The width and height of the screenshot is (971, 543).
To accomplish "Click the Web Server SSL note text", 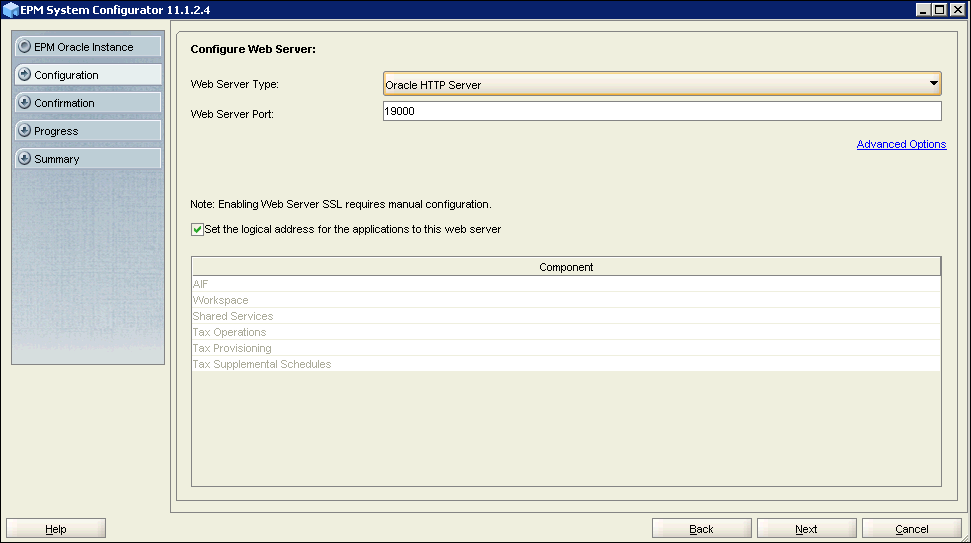I will [341, 204].
